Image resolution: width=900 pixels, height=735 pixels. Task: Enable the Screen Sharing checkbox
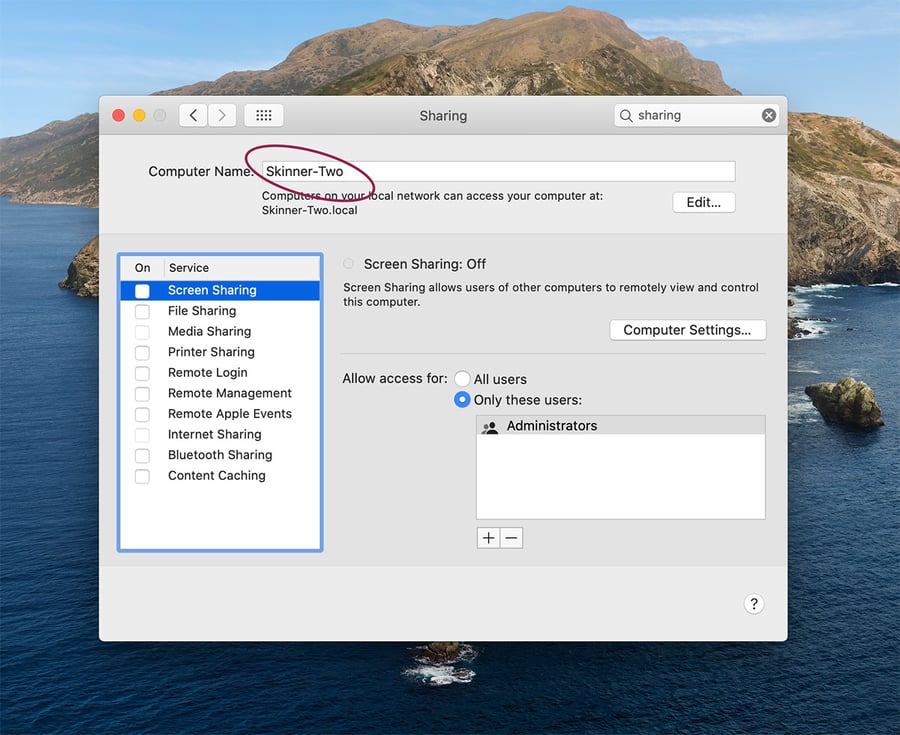point(141,290)
